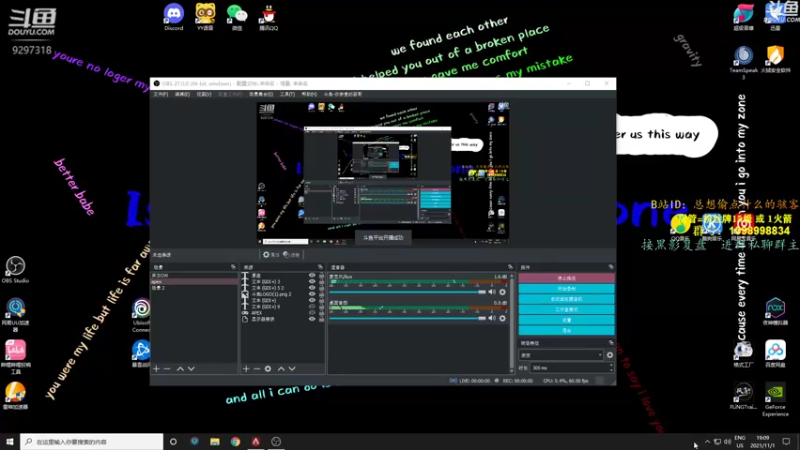
Task: Open the Discord desktop shortcut
Action: point(173,17)
